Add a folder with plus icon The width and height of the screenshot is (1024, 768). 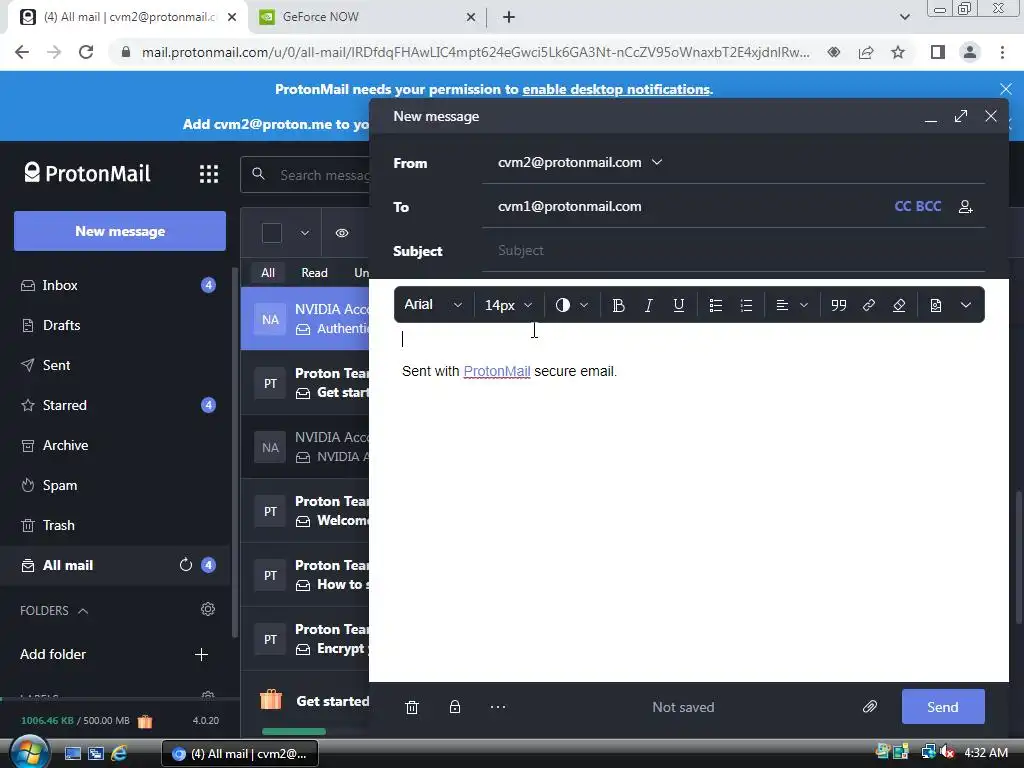pos(201,654)
